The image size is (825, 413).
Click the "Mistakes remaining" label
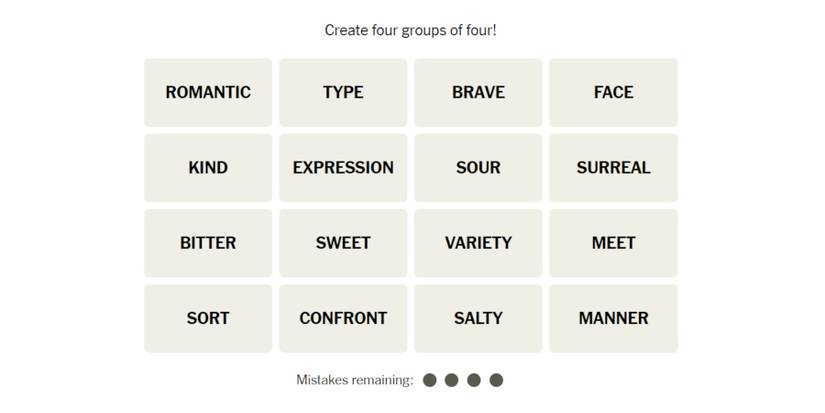pos(355,380)
